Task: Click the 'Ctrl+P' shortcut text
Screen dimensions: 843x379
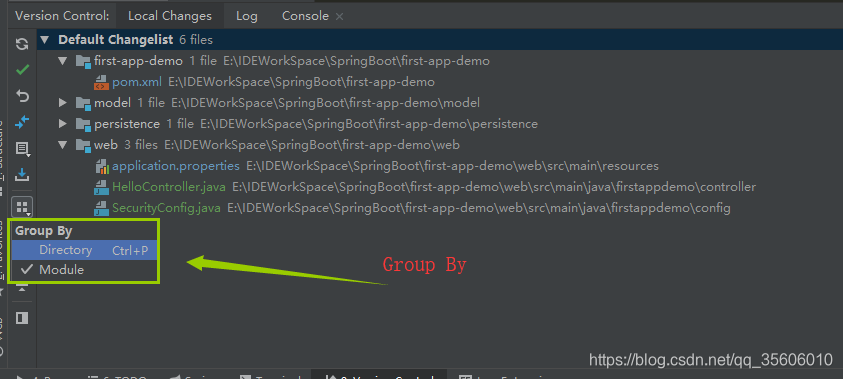Action: [130, 251]
